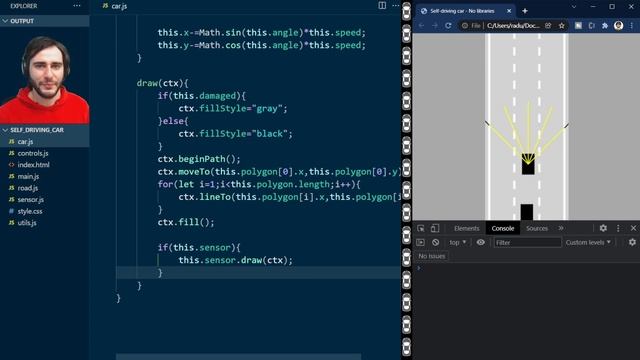Collapse the OUTPUT section
640x360 pixels.
(x=44, y=21)
